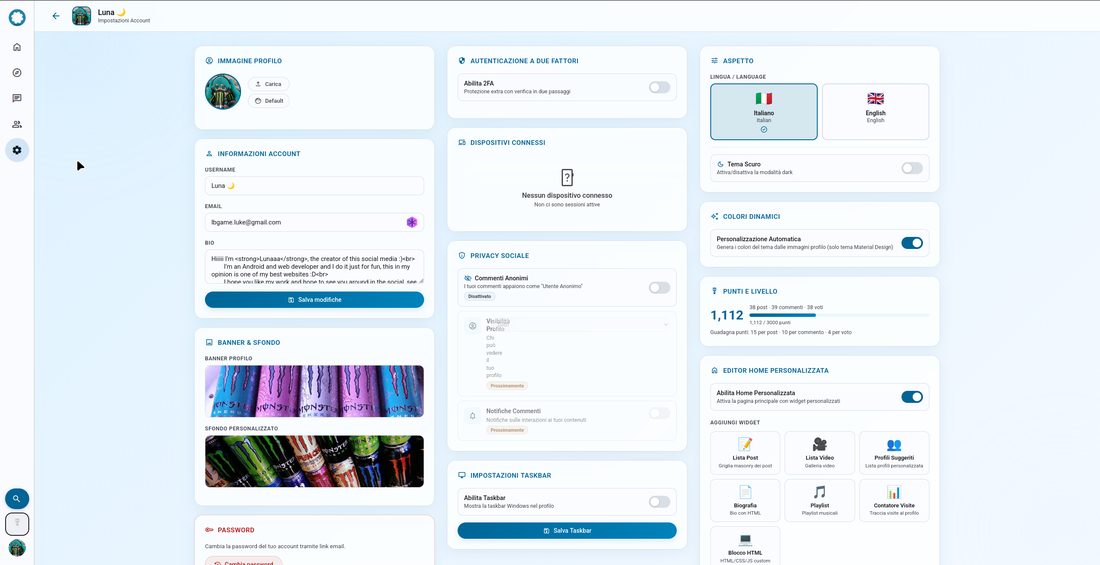Turn off Abilita Home Personalizzata

(x=912, y=397)
